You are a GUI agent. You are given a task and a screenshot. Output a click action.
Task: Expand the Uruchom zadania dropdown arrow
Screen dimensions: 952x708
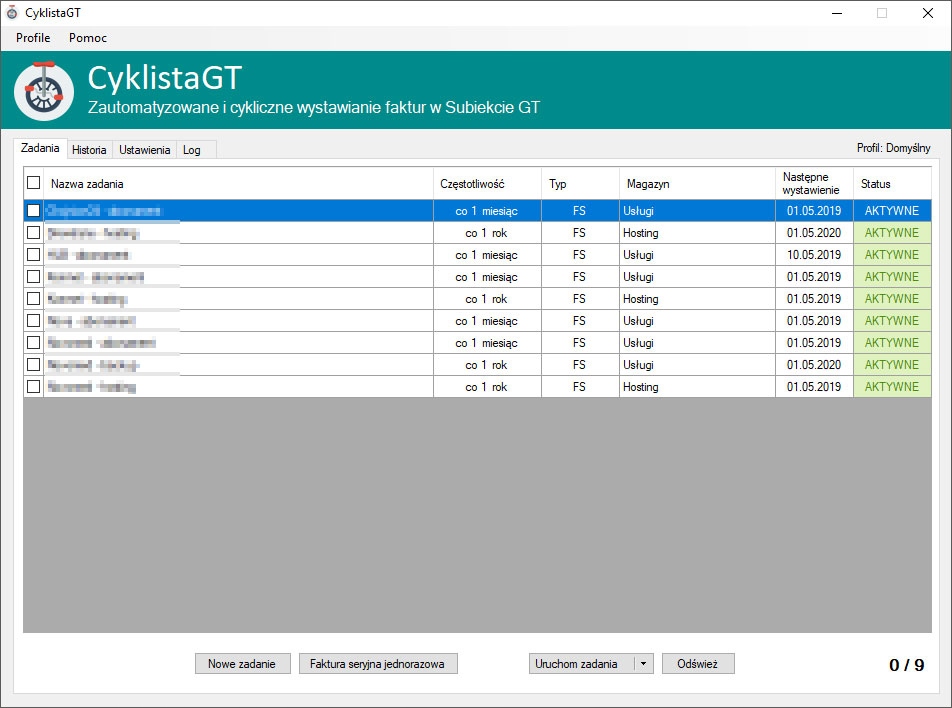point(643,664)
